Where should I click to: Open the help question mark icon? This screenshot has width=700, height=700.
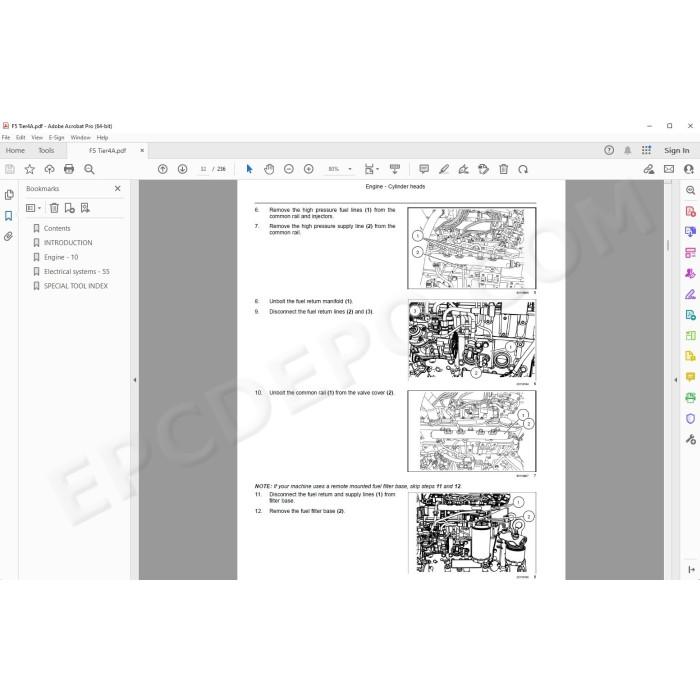pos(609,150)
